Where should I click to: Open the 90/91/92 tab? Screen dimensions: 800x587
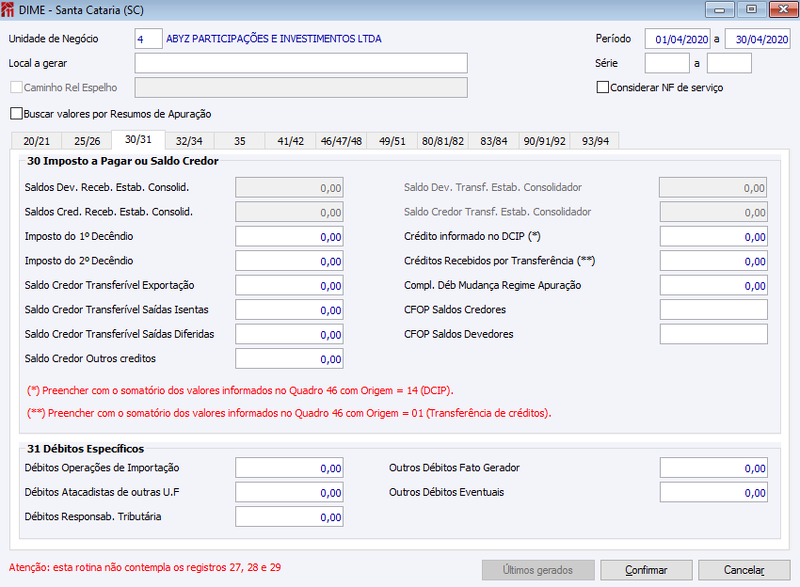pyautogui.click(x=544, y=141)
